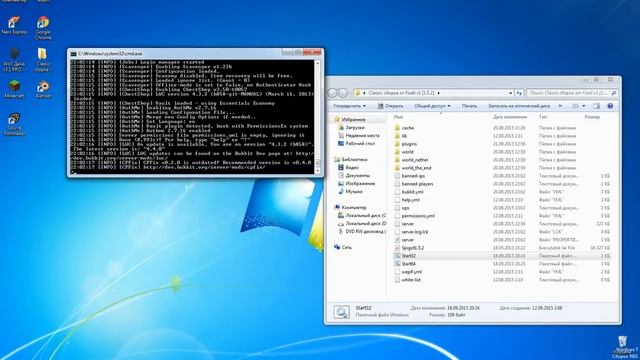The image size is (640, 360).
Task: Open Рабочий стол in navigation pane
Action: tap(356, 144)
